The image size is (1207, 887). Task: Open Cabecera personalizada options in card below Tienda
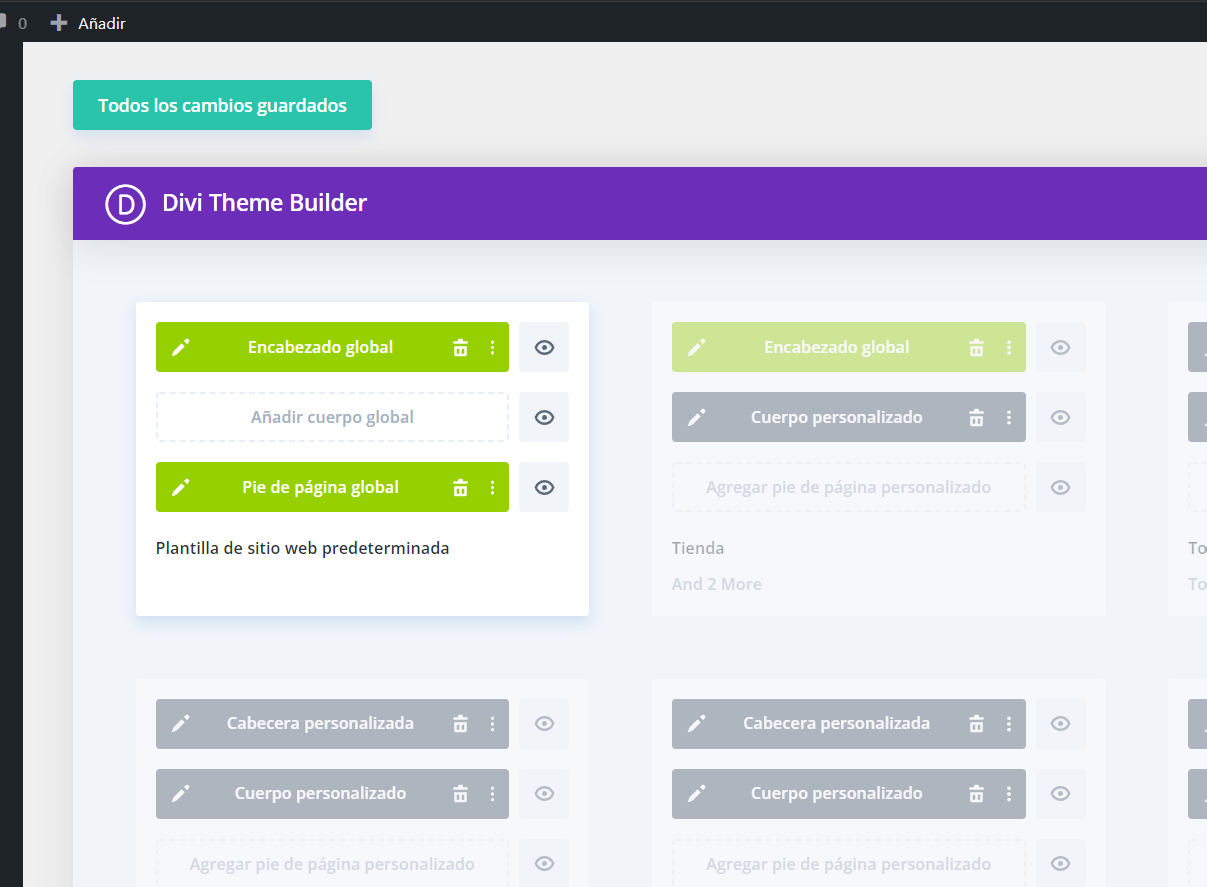click(1008, 723)
